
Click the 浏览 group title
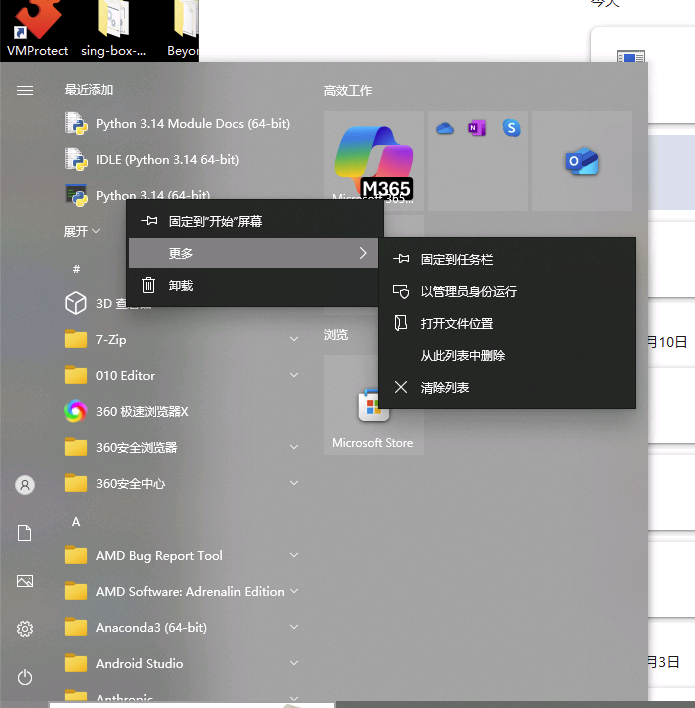(x=336, y=335)
